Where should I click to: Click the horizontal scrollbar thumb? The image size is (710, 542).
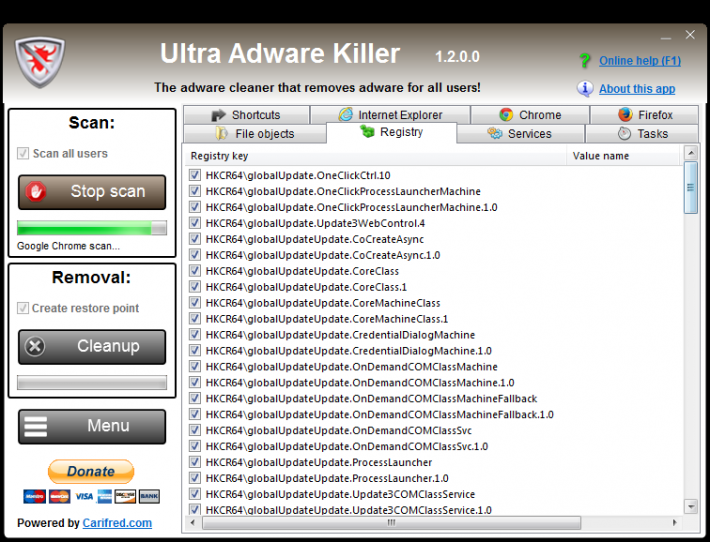pos(391,523)
